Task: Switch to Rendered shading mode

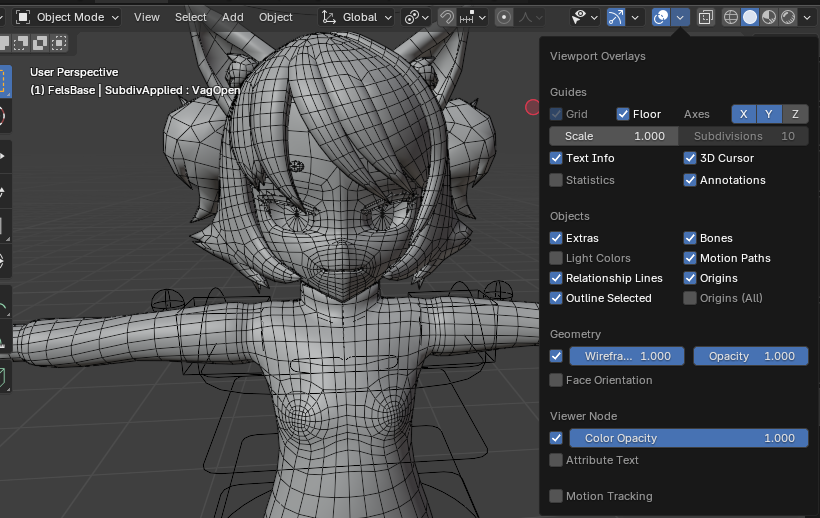Action: (788, 17)
